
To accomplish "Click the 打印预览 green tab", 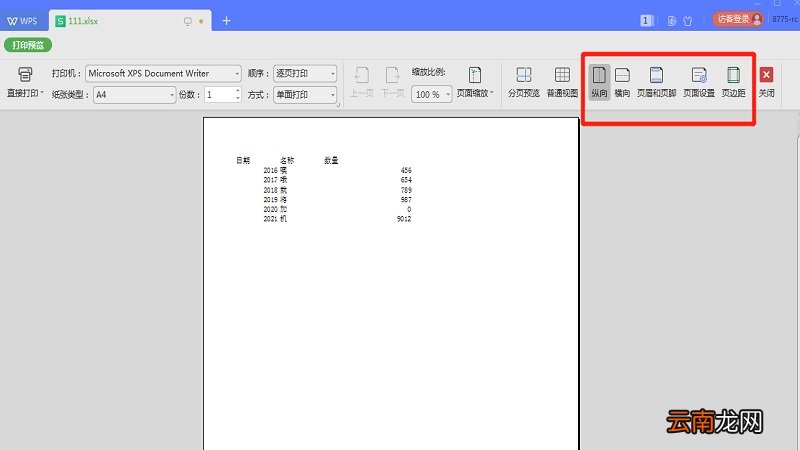I will point(28,45).
